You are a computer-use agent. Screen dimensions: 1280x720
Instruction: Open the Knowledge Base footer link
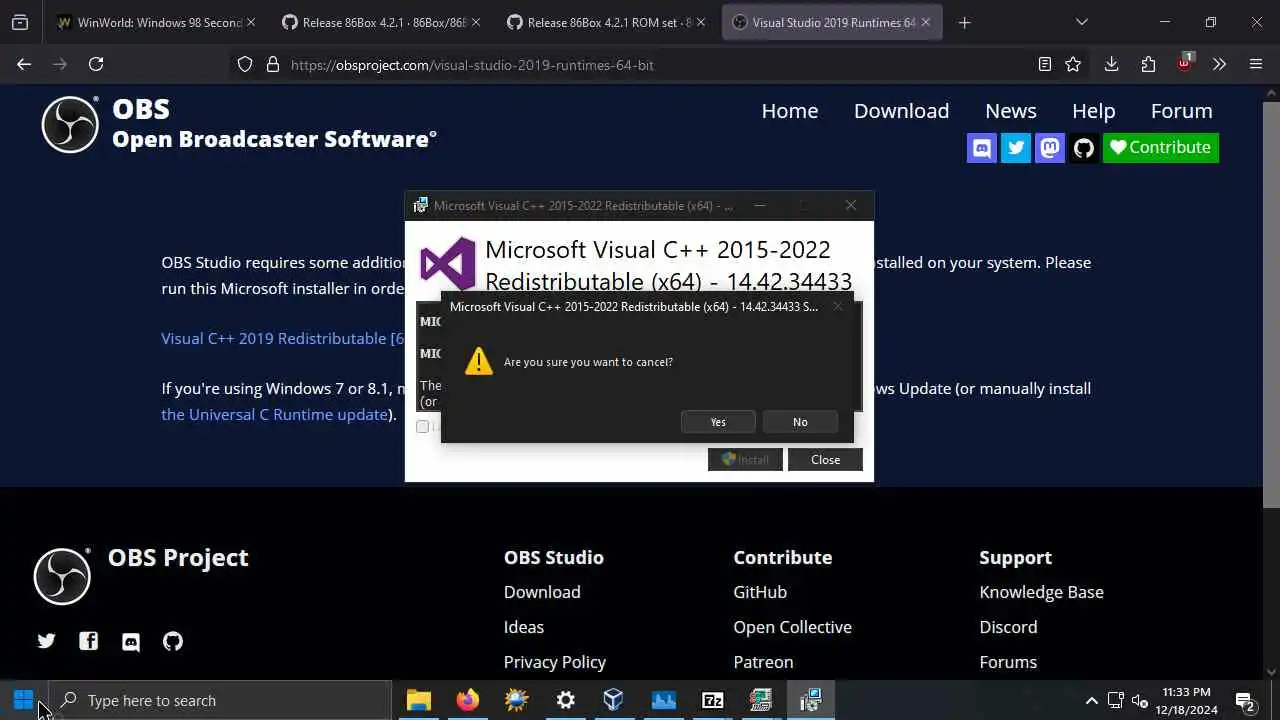[x=1041, y=592]
